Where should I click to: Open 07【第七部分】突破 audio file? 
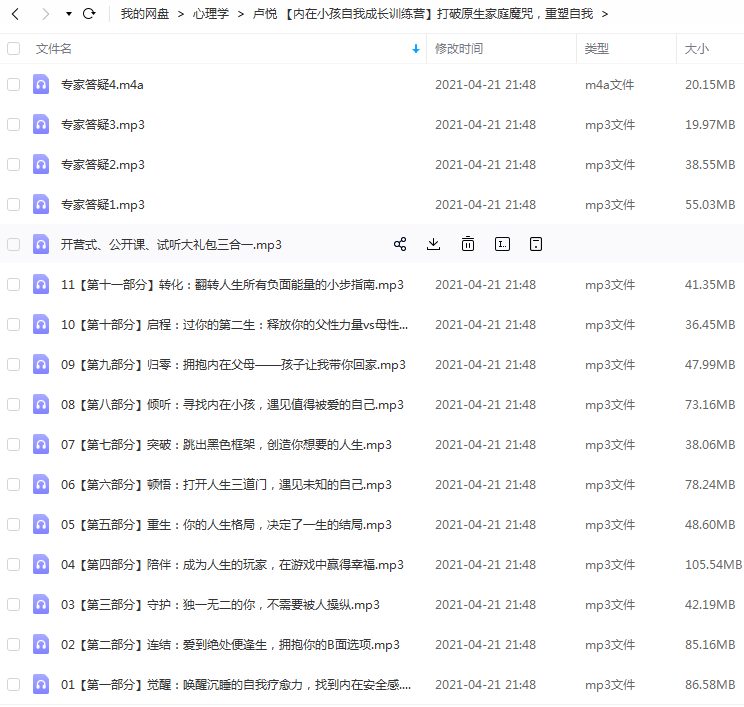[226, 445]
